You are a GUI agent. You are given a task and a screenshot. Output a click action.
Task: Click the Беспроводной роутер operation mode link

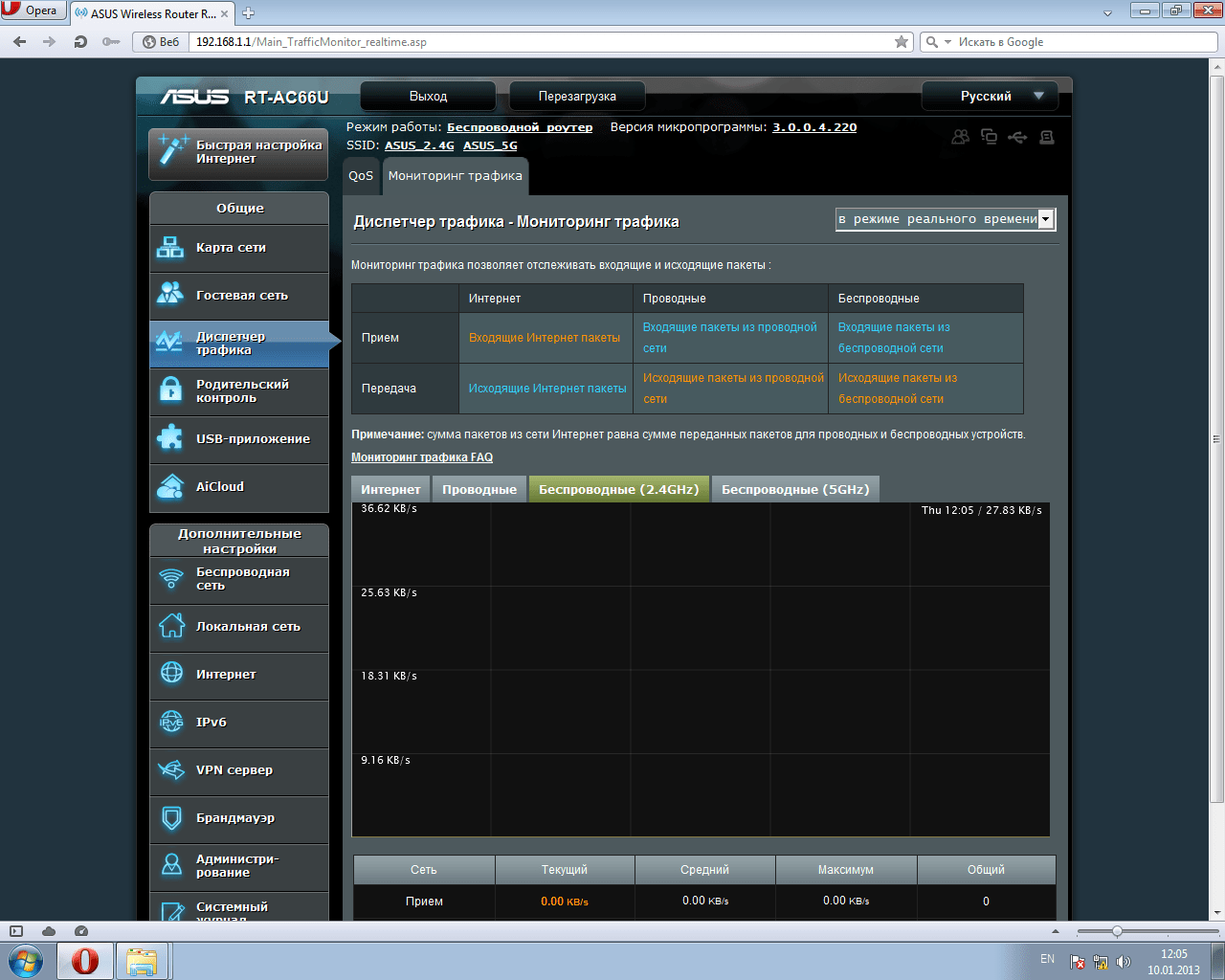pos(520,127)
